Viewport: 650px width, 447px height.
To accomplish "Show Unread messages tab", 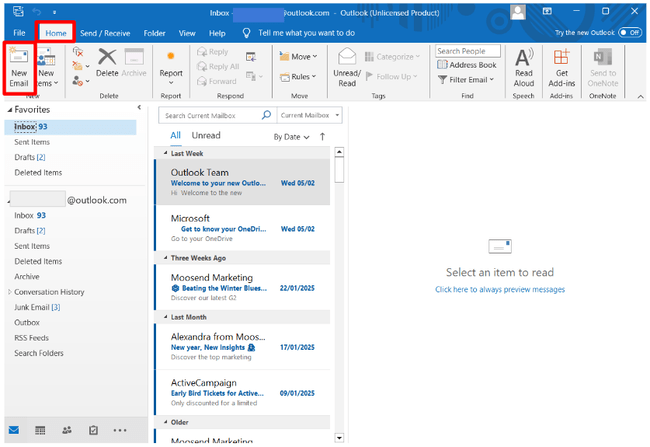I will click(x=206, y=136).
